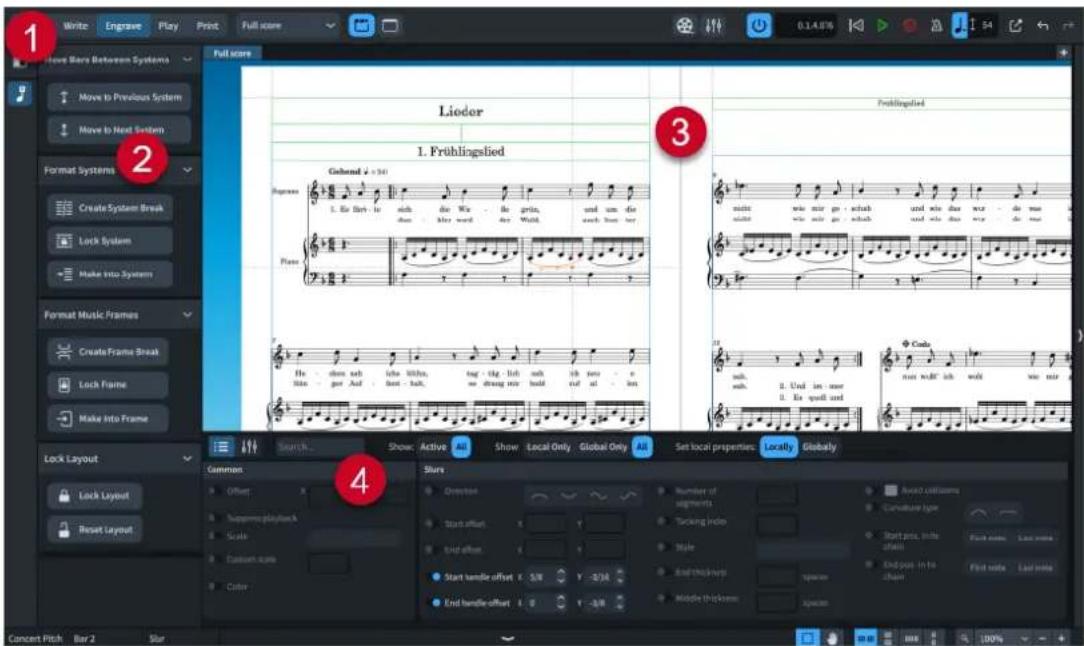Click the green Play transport button

(882, 26)
